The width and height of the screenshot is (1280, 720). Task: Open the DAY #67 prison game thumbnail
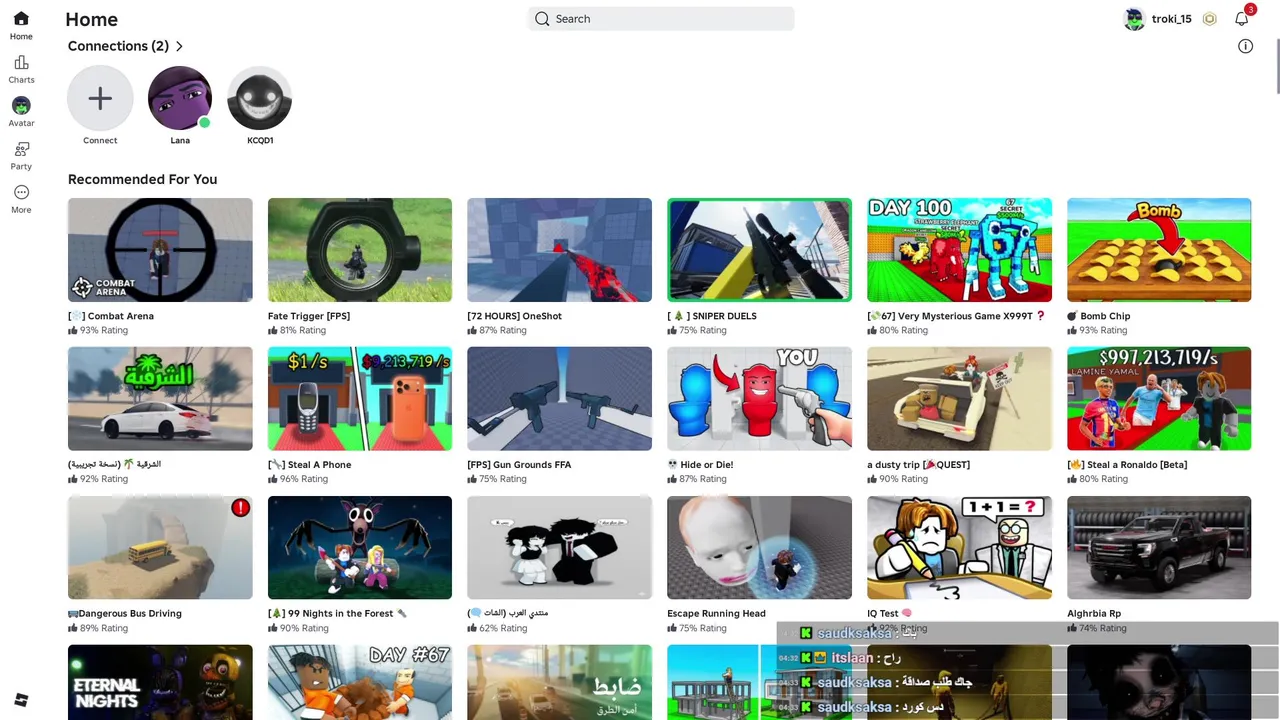tap(360, 682)
